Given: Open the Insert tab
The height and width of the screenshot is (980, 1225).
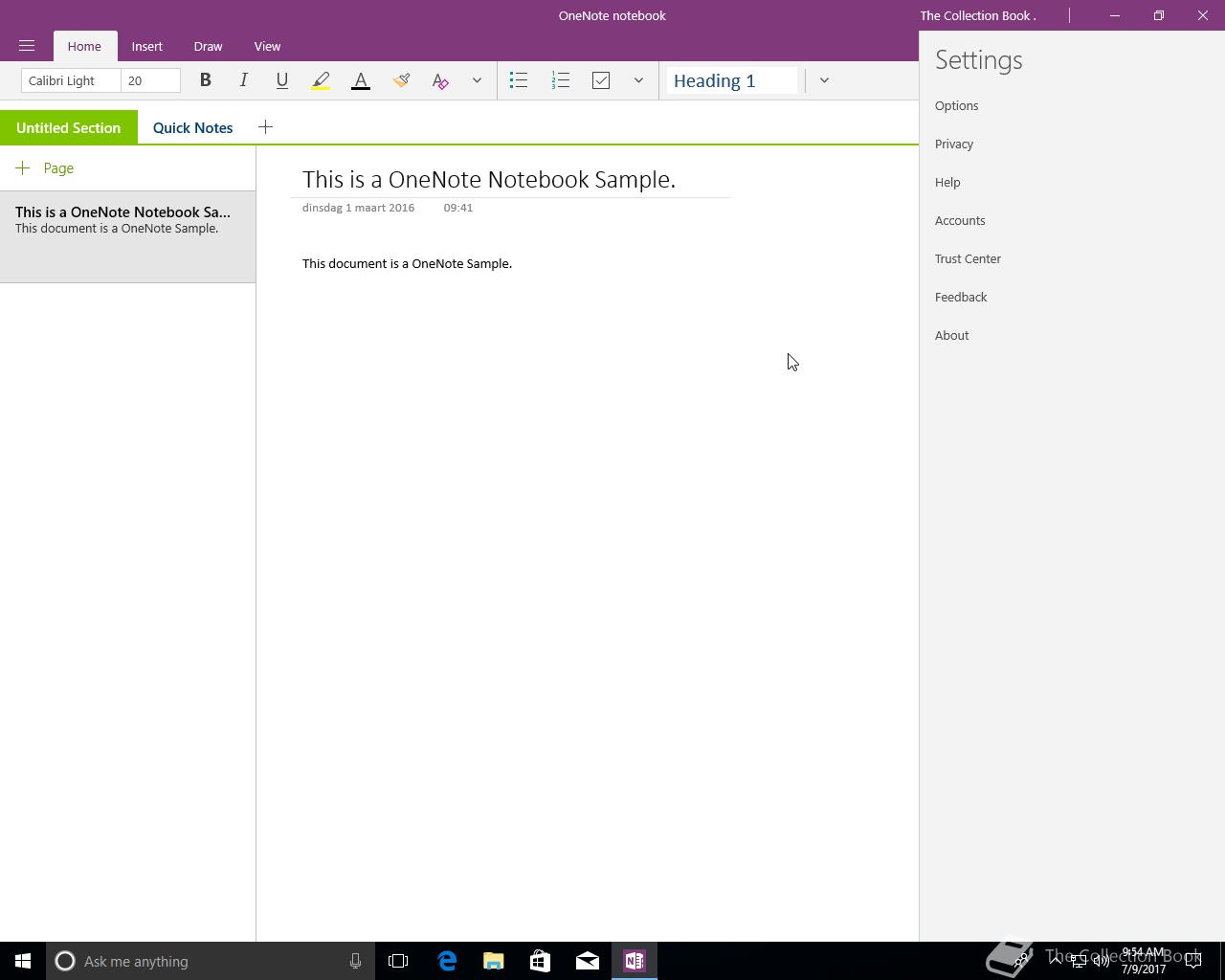Looking at the screenshot, I should tap(147, 46).
